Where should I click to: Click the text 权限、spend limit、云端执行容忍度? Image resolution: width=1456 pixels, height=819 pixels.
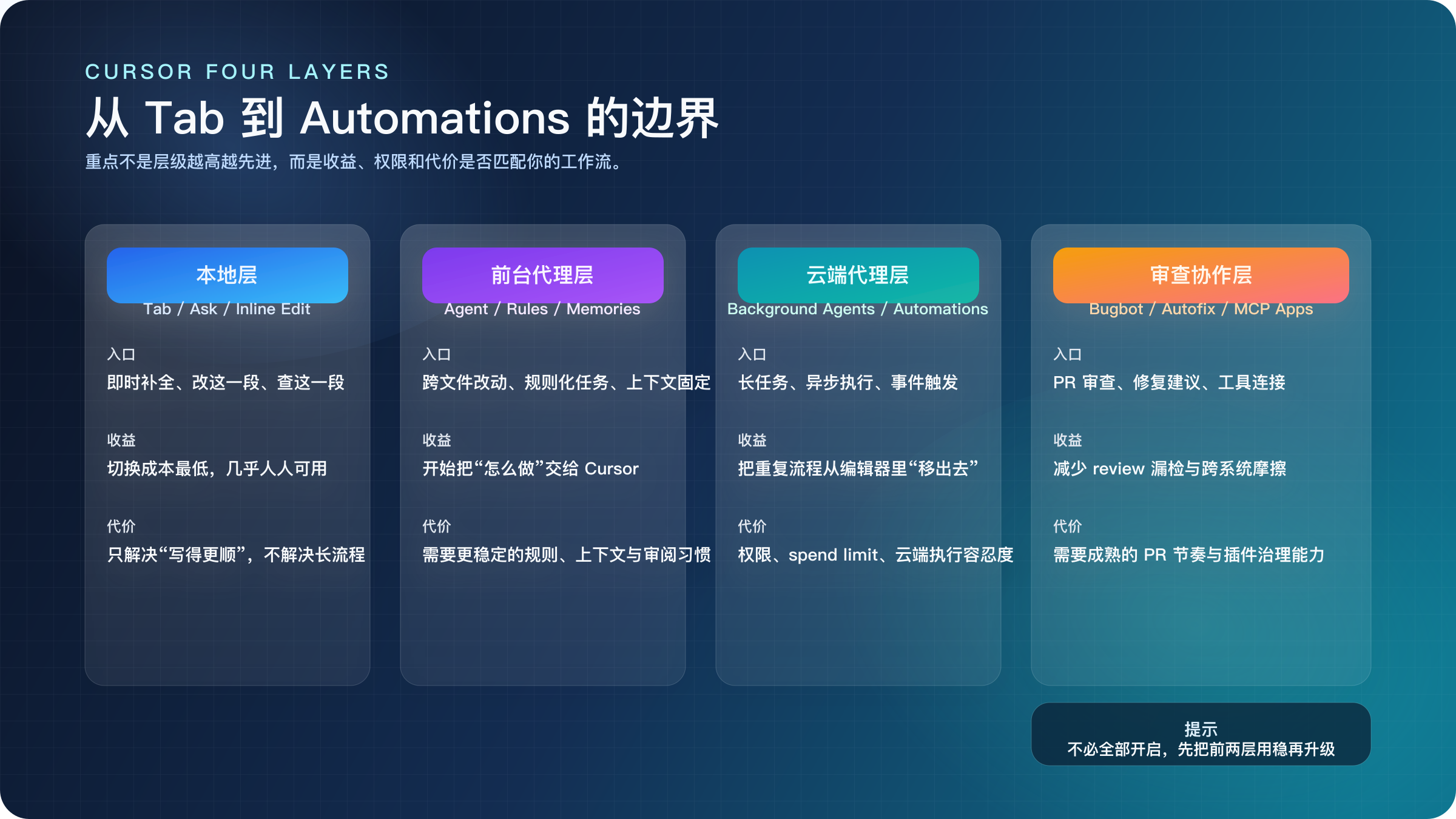point(875,554)
